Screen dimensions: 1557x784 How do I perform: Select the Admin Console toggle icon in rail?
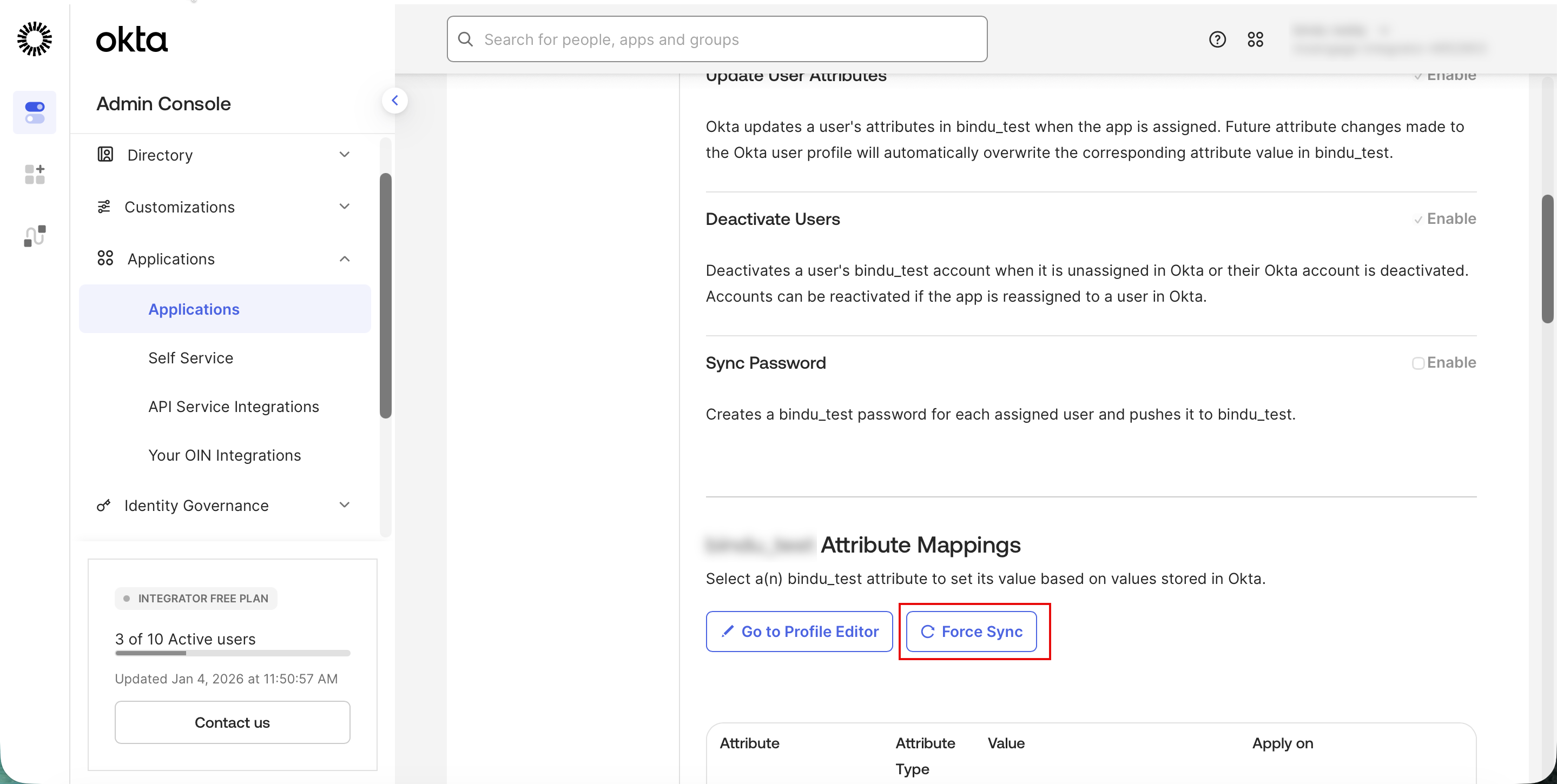pos(35,112)
